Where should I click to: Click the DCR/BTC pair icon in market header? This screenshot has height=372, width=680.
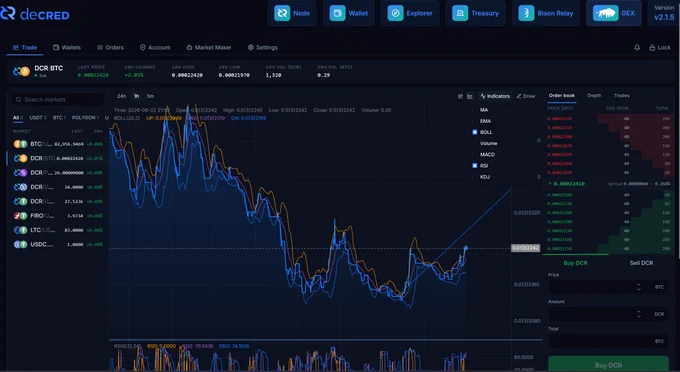[21, 71]
